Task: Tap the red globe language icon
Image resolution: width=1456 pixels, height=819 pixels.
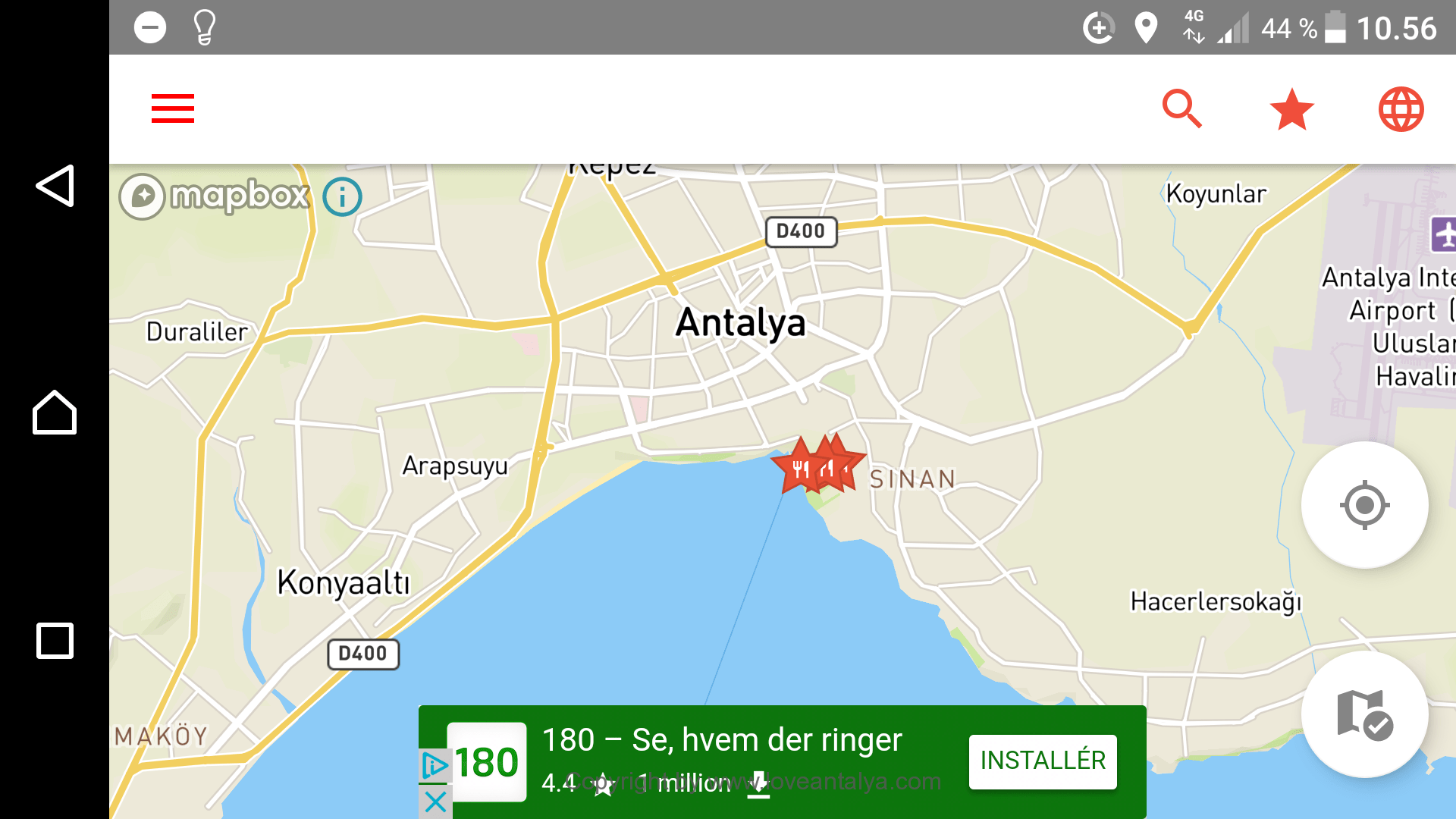Action: (1401, 109)
